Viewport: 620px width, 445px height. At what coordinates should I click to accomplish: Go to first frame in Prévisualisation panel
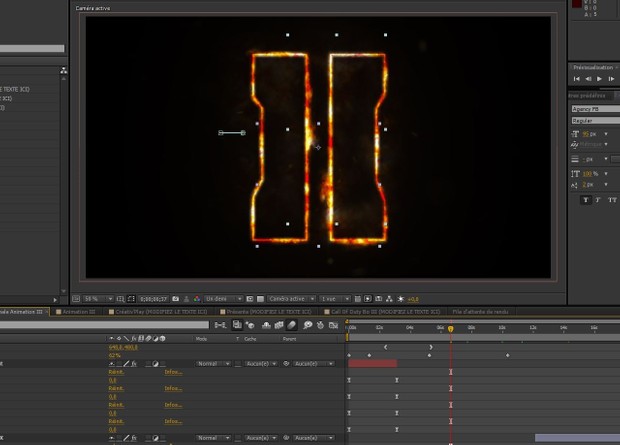pyautogui.click(x=577, y=79)
